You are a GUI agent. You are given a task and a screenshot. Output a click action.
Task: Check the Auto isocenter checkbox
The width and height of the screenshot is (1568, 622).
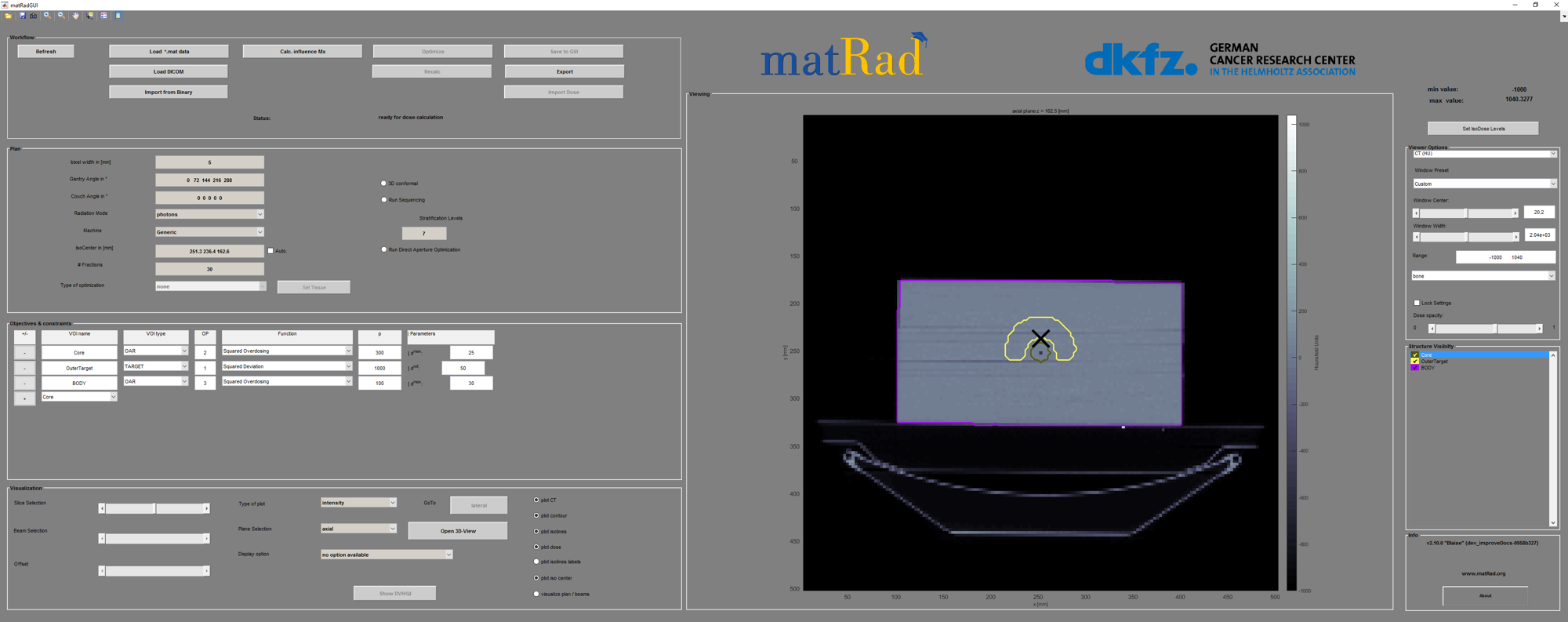270,251
